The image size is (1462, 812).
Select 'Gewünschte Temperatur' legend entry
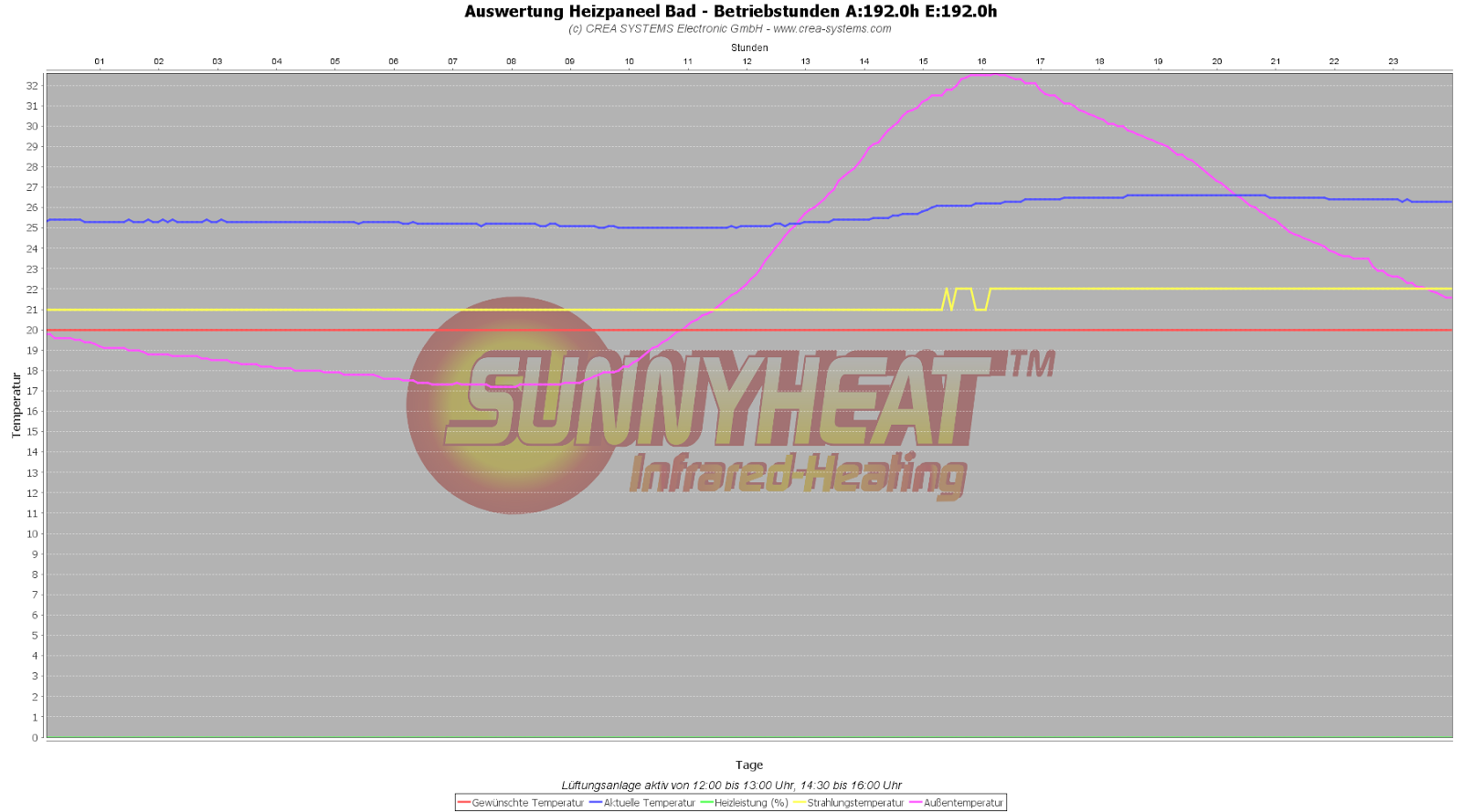(x=527, y=803)
